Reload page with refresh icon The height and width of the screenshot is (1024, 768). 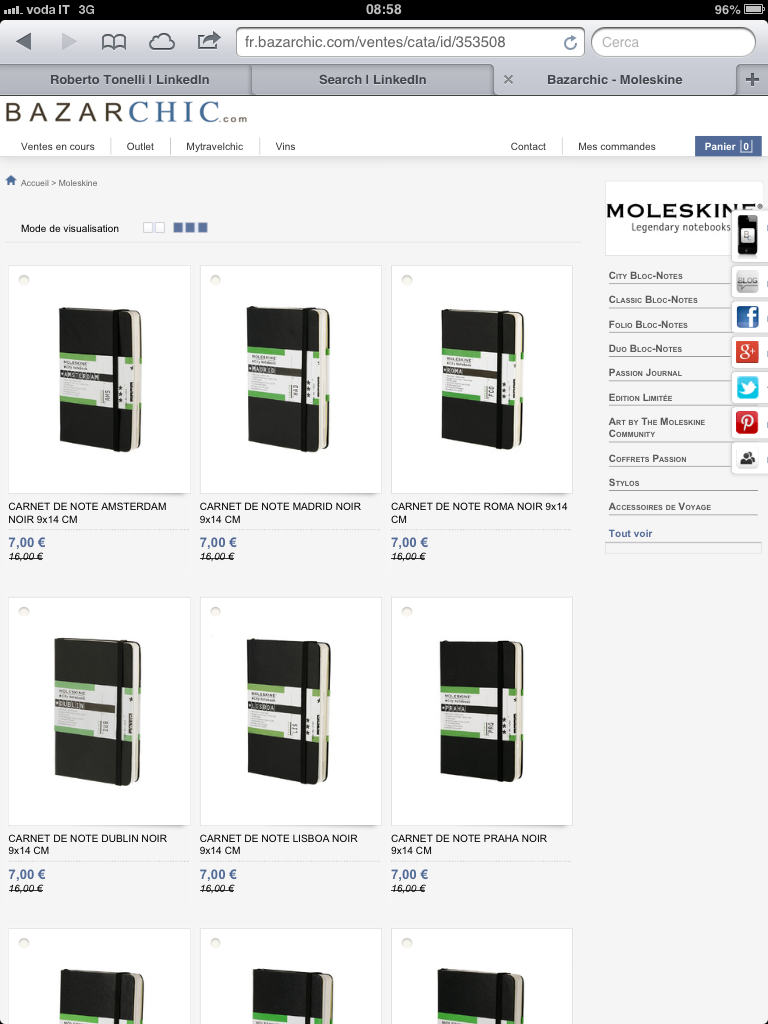coord(570,42)
